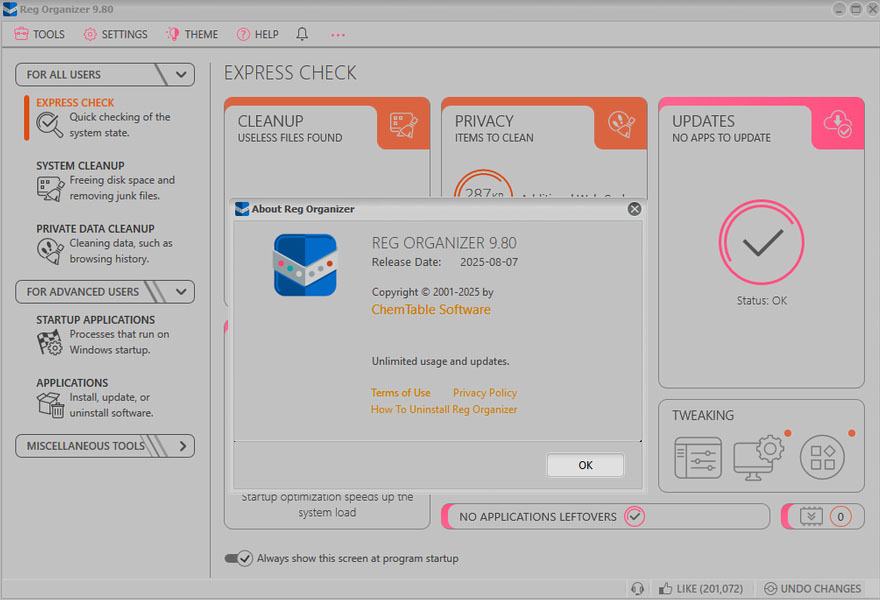Click the No Applications Leftovers bar

606,516
